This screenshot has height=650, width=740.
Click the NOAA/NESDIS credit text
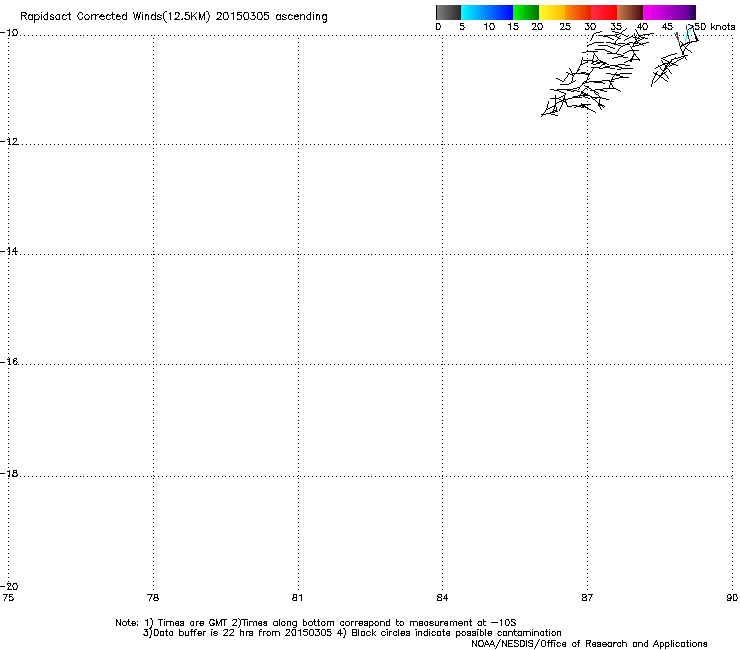tap(589, 644)
